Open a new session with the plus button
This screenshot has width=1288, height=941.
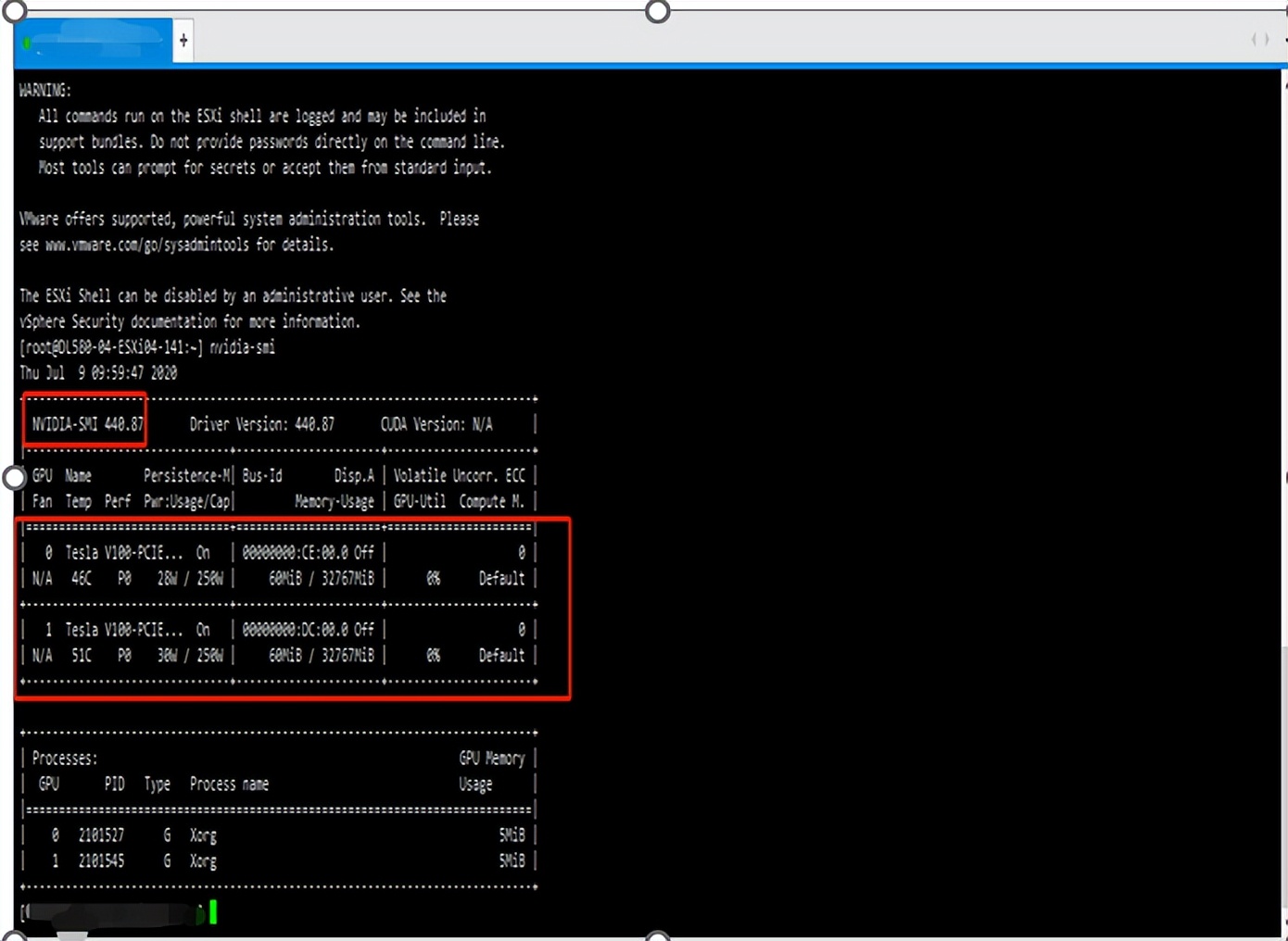183,40
